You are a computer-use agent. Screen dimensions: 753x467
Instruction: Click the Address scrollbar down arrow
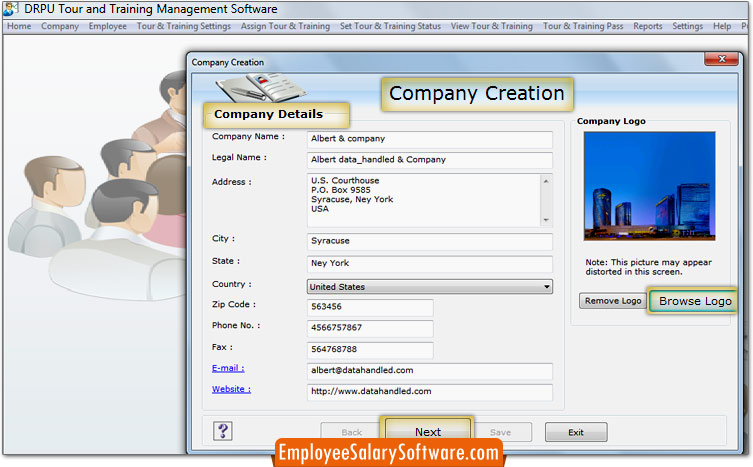tap(546, 220)
